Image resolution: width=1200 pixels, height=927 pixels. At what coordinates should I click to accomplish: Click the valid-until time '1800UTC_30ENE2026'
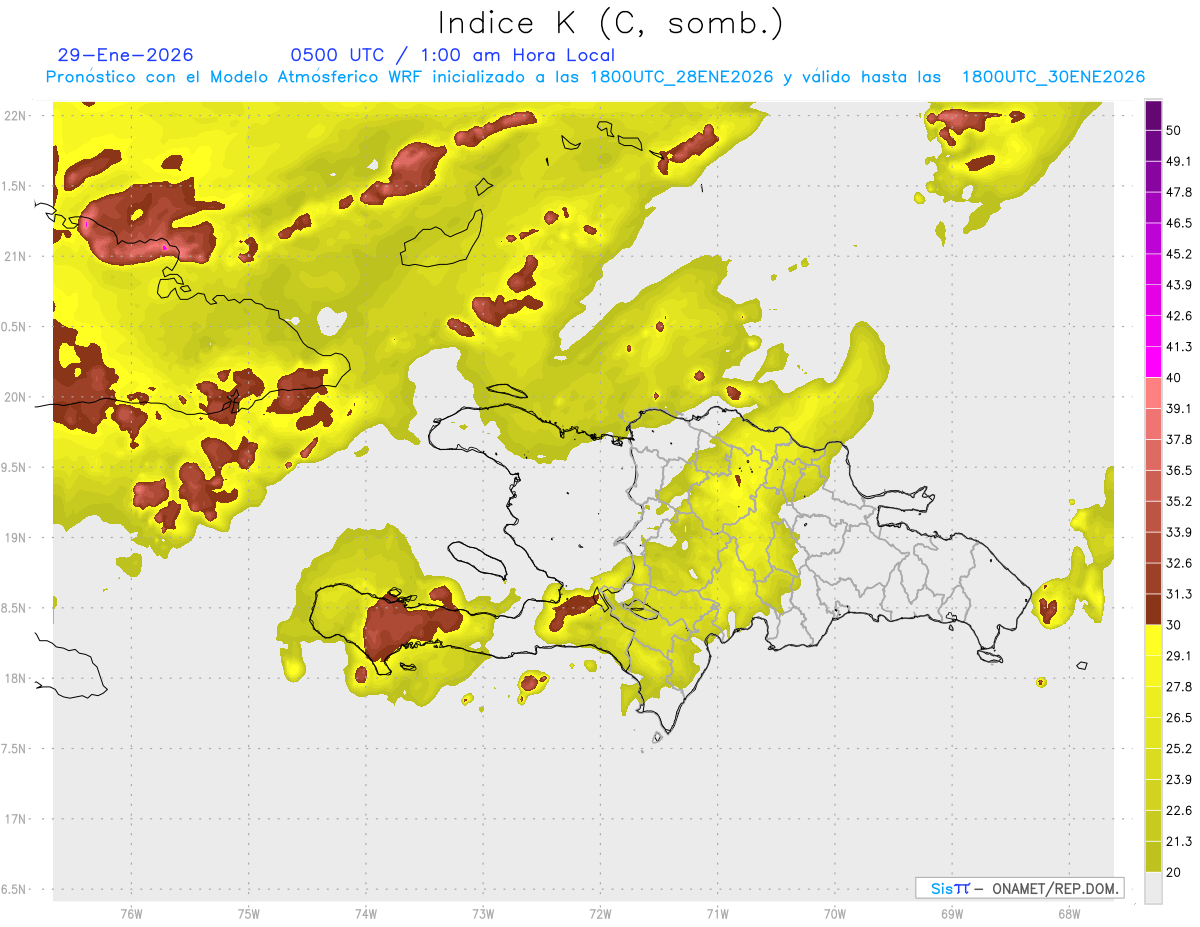pyautogui.click(x=1053, y=77)
